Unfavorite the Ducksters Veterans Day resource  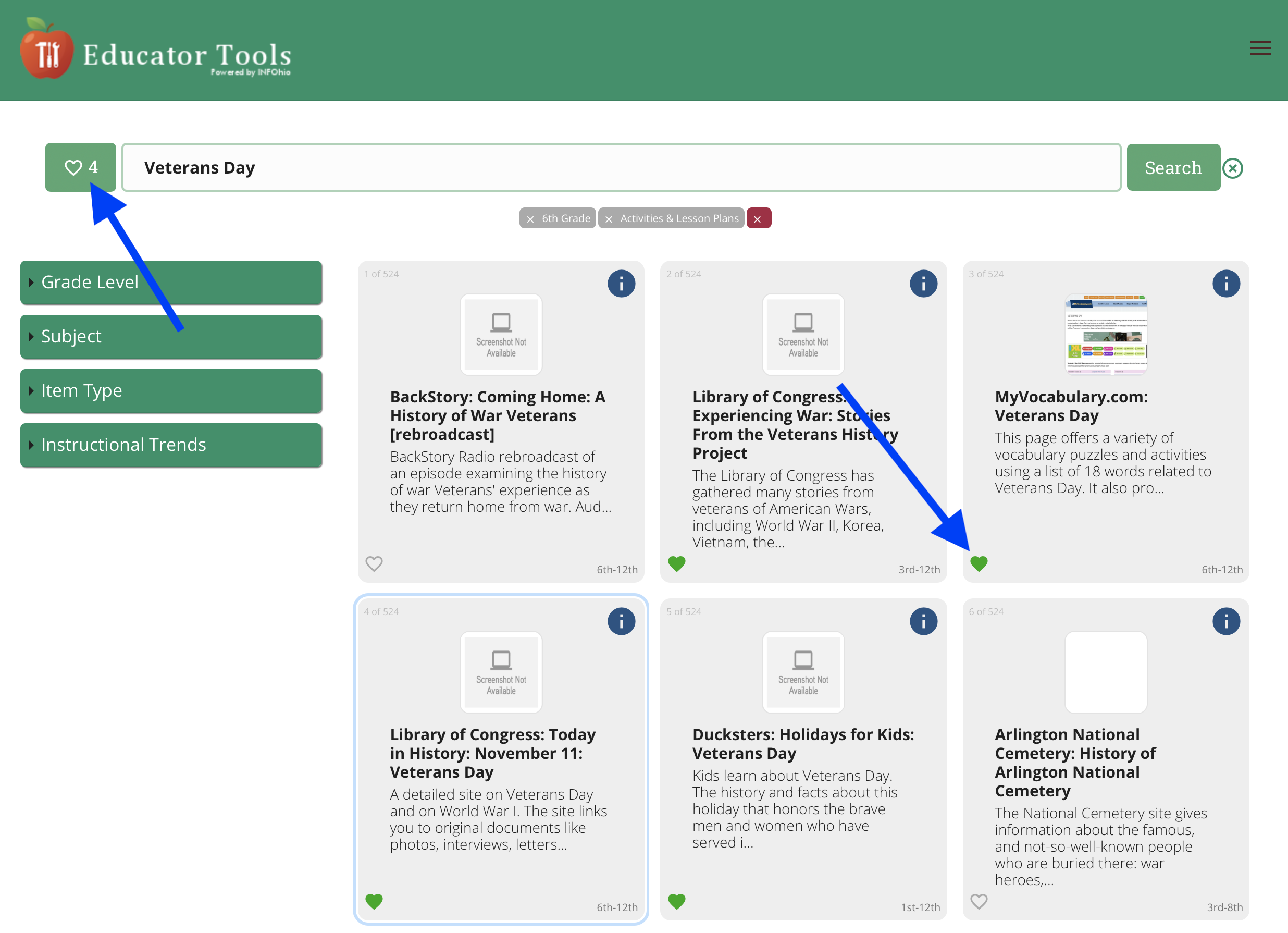point(676,901)
